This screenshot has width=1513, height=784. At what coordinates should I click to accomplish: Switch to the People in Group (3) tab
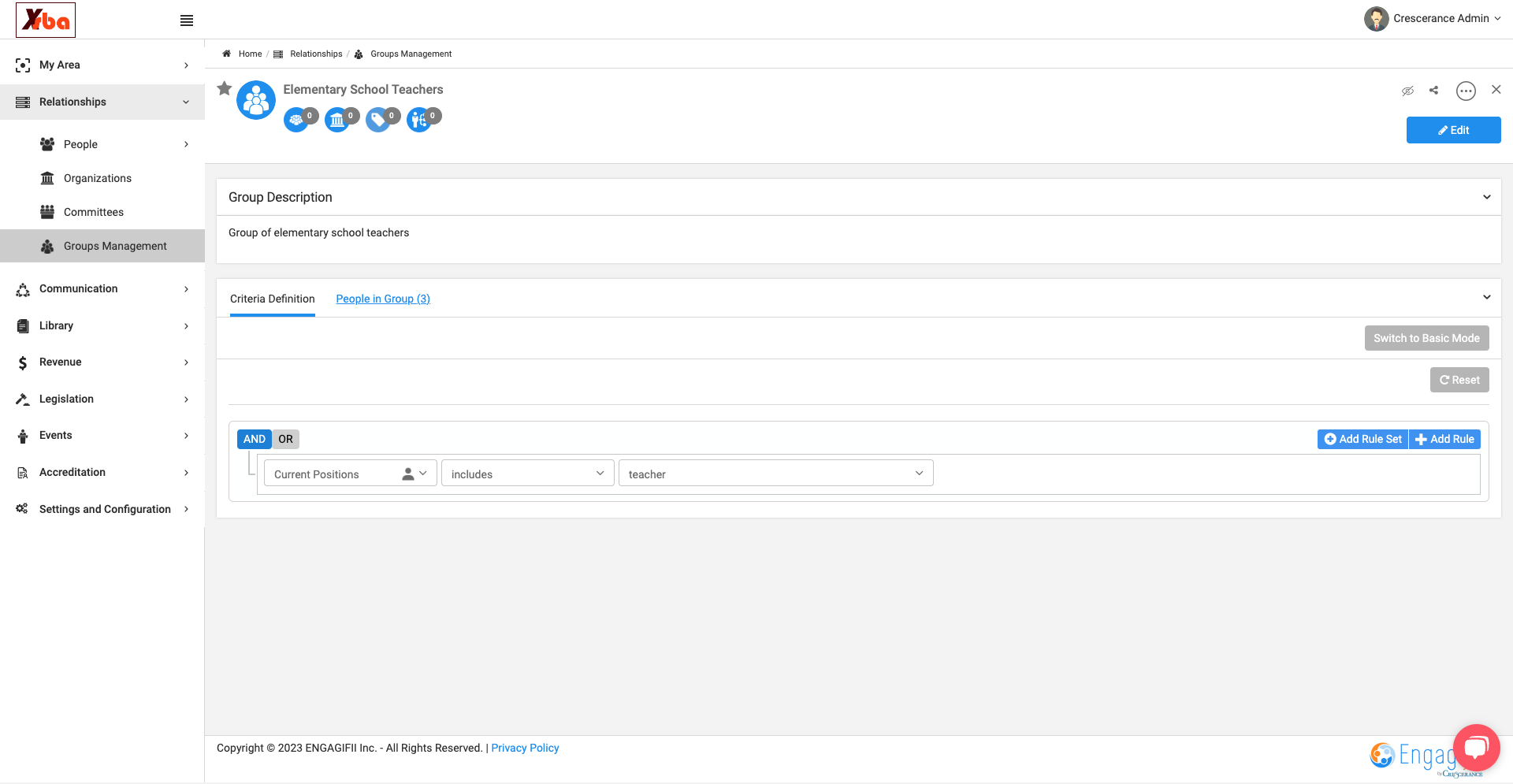[x=383, y=299]
